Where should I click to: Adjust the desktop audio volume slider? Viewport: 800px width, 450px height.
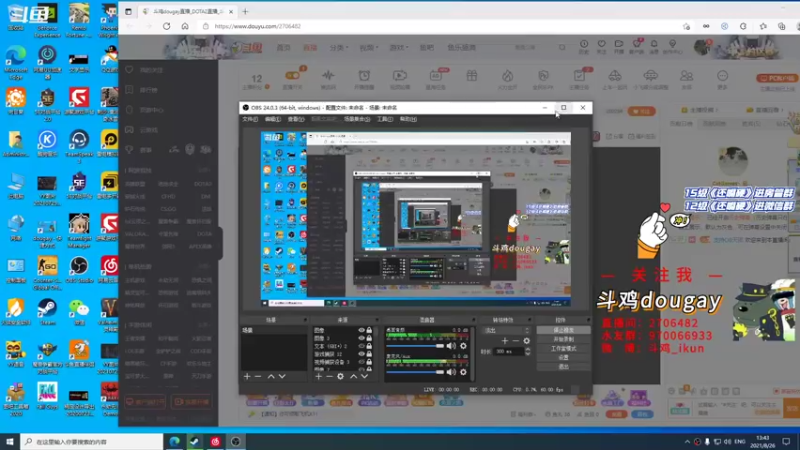pyautogui.click(x=415, y=346)
